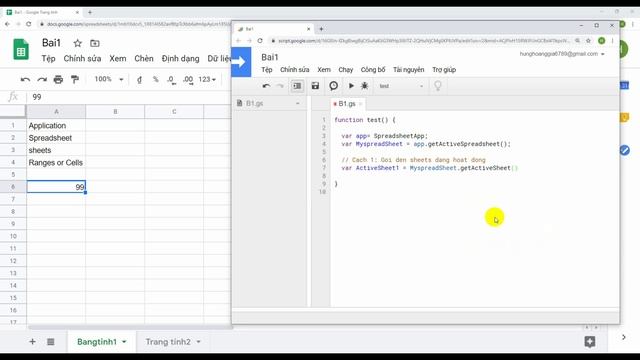Open the 100% zoom dropdown
The width and height of the screenshot is (640, 360).
click(109, 79)
